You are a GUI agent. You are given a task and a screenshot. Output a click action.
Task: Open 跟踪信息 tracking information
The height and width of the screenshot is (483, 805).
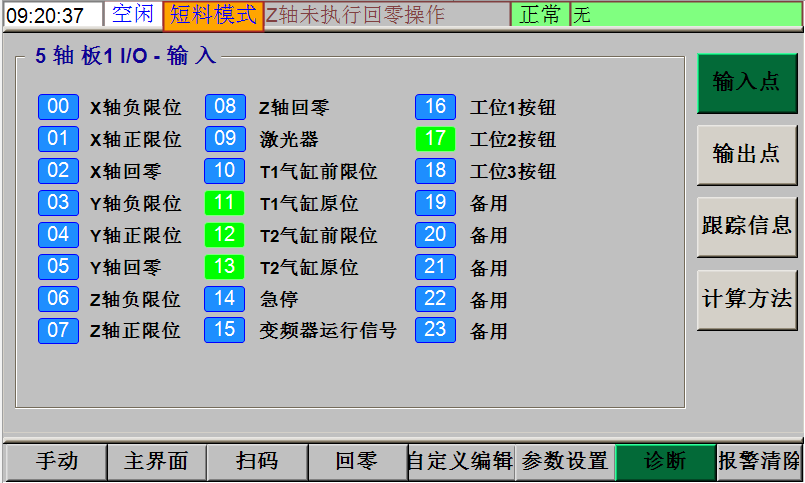point(746,227)
